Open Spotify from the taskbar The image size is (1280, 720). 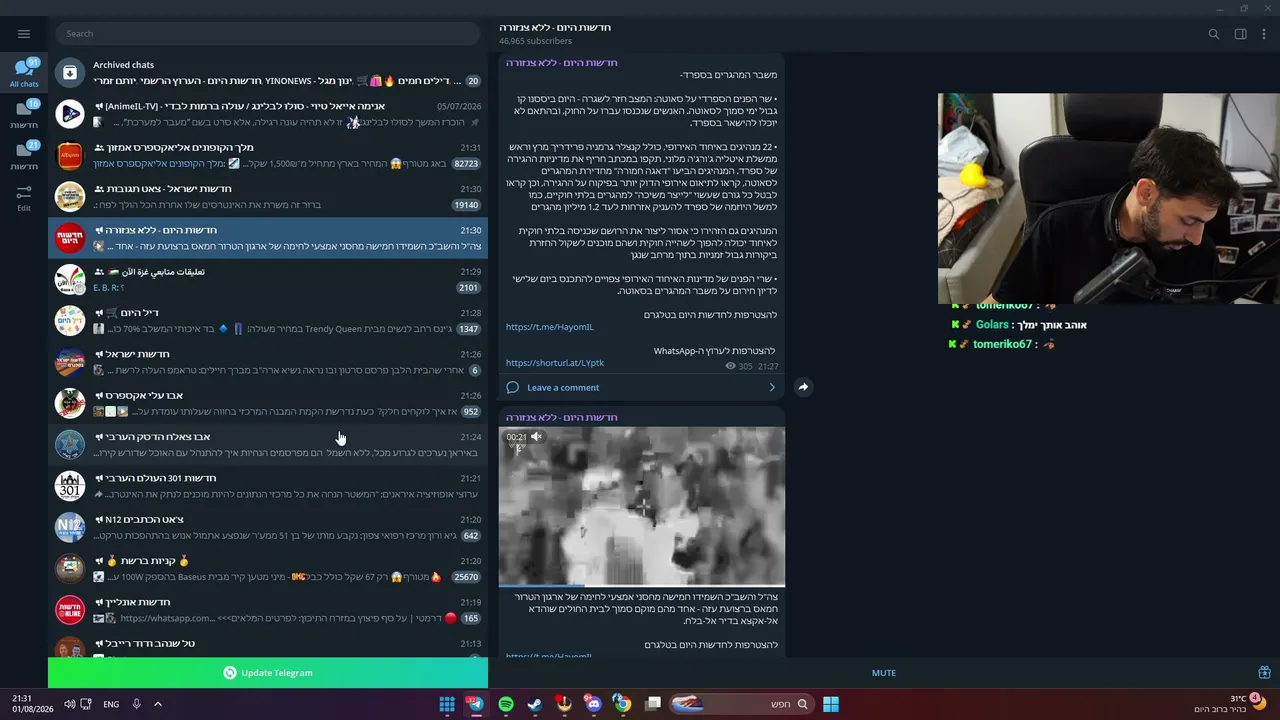[506, 704]
